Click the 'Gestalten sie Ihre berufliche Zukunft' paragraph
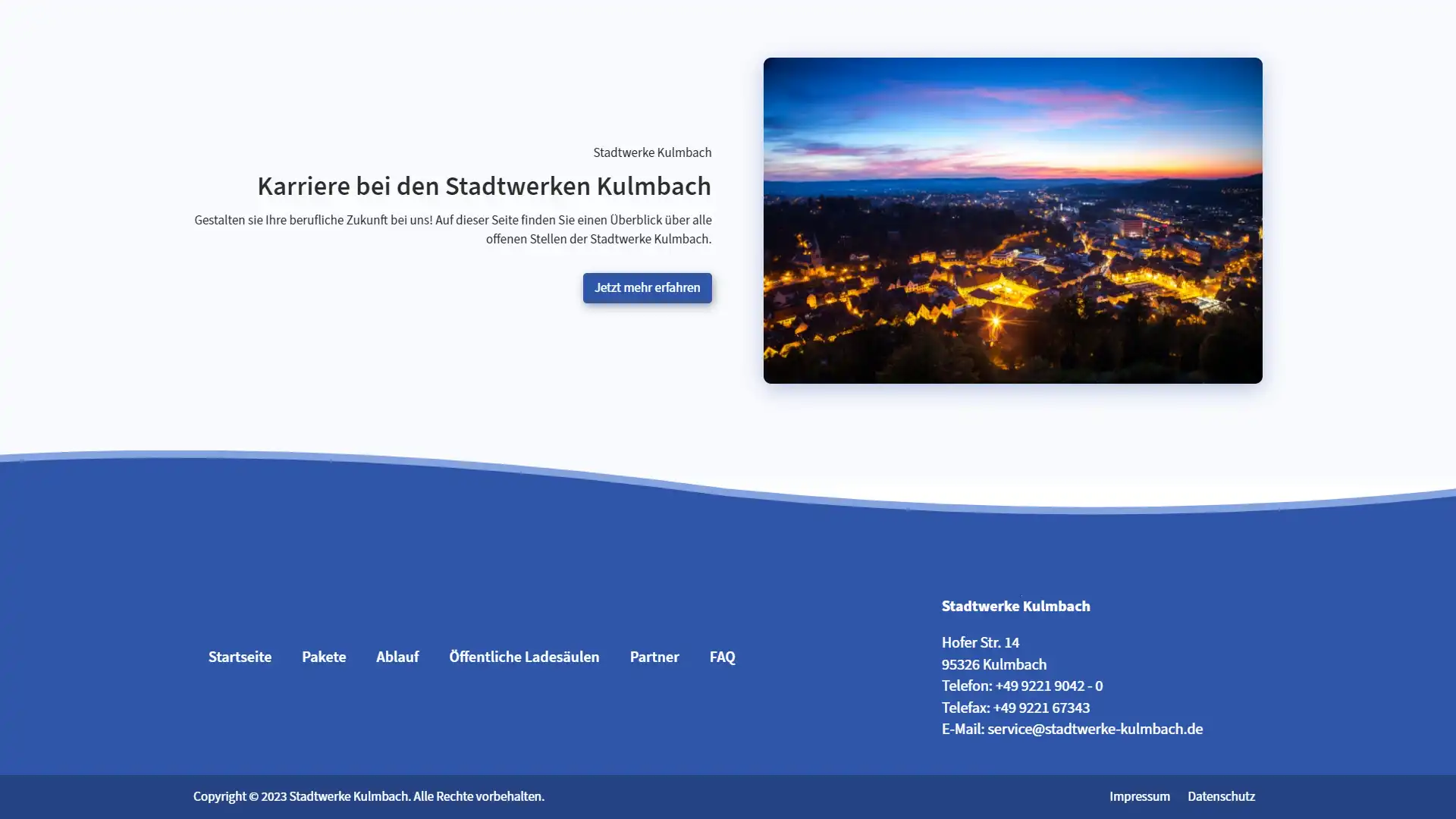The width and height of the screenshot is (1456, 819). point(453,229)
